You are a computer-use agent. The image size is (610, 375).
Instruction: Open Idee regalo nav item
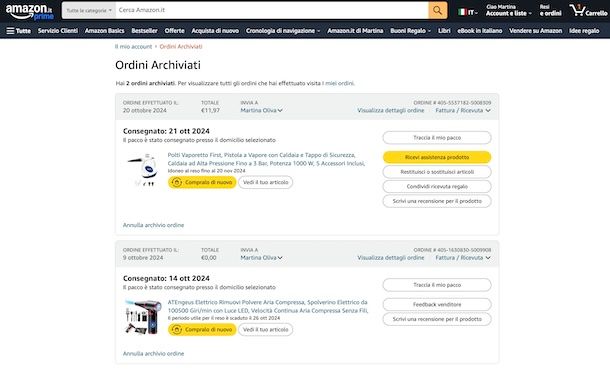point(584,31)
